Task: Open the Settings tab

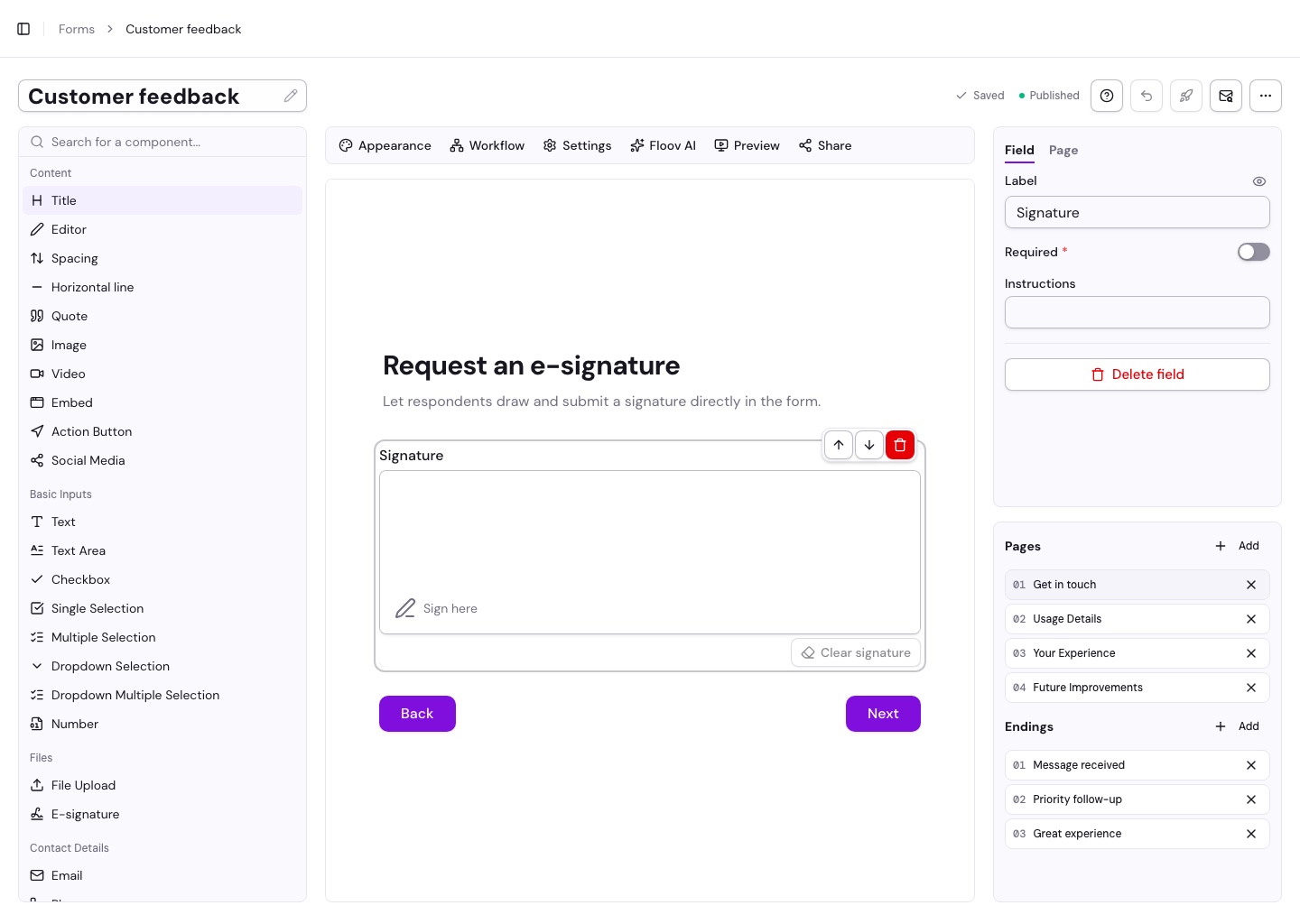Action: coord(578,145)
